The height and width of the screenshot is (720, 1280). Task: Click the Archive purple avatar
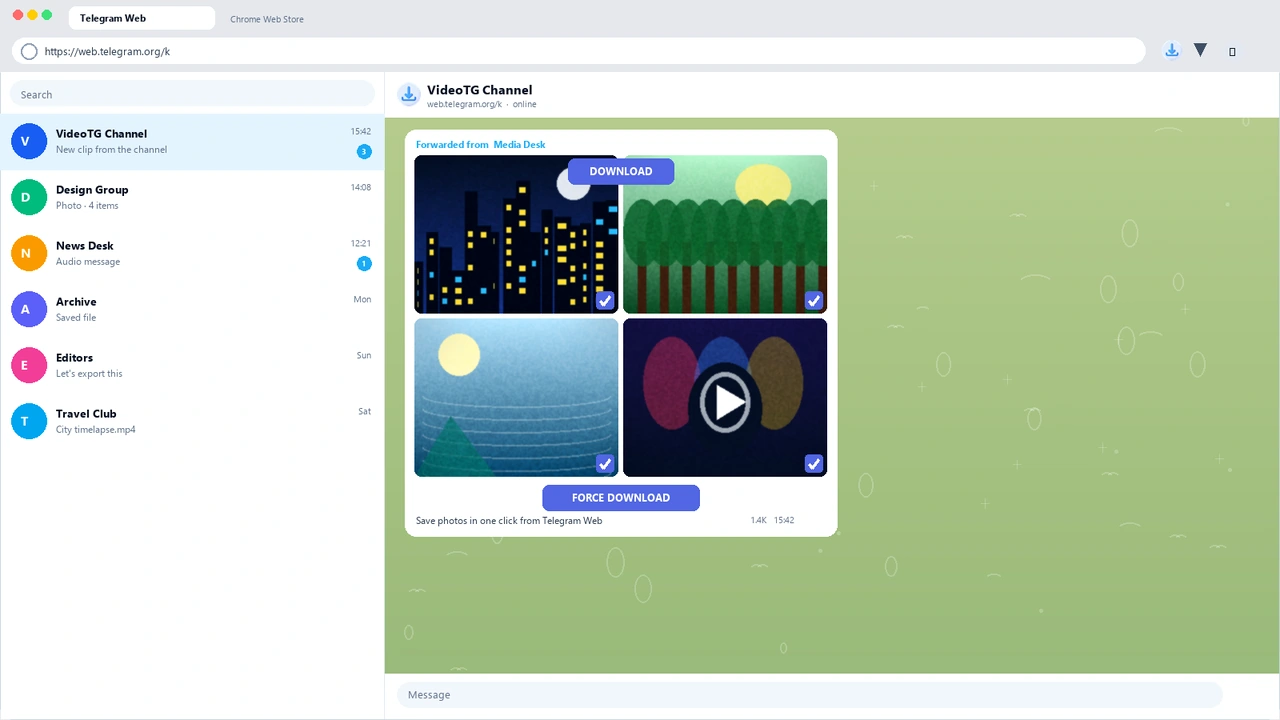point(29,309)
